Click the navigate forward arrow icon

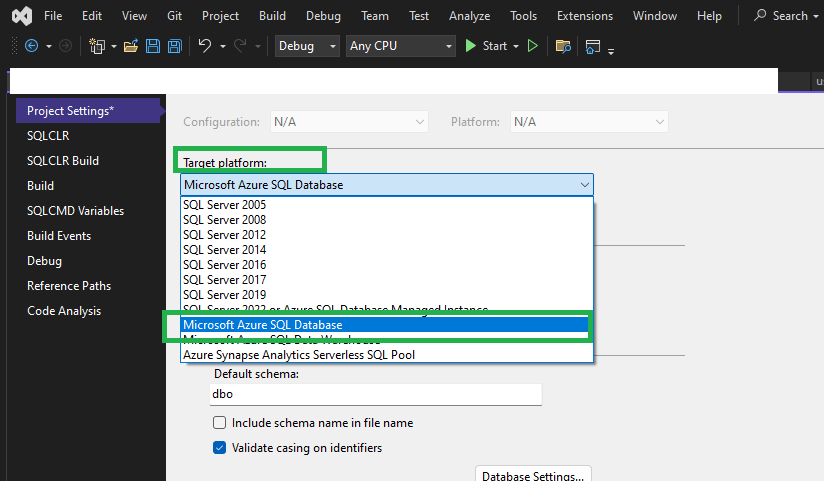pos(66,47)
